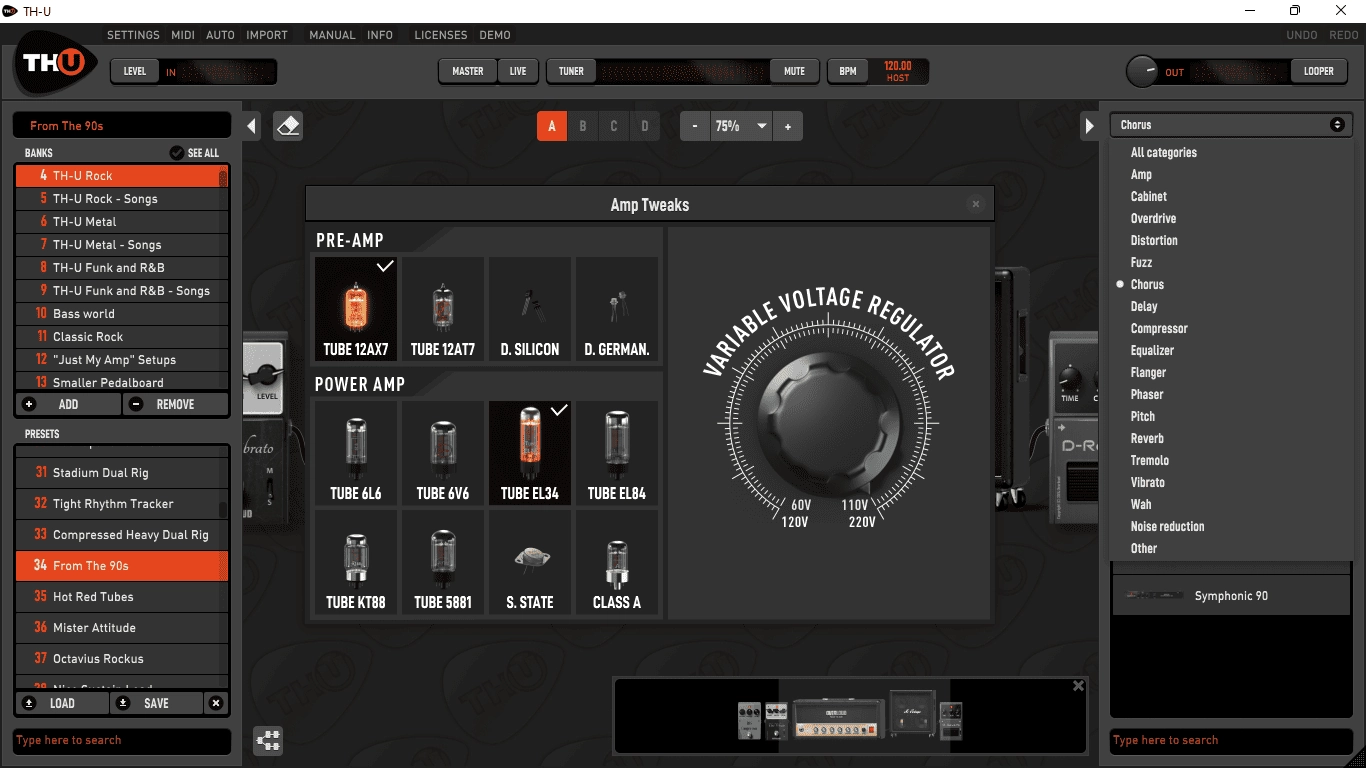Select the TUBE 12AT7 pre-amp tube

point(443,309)
